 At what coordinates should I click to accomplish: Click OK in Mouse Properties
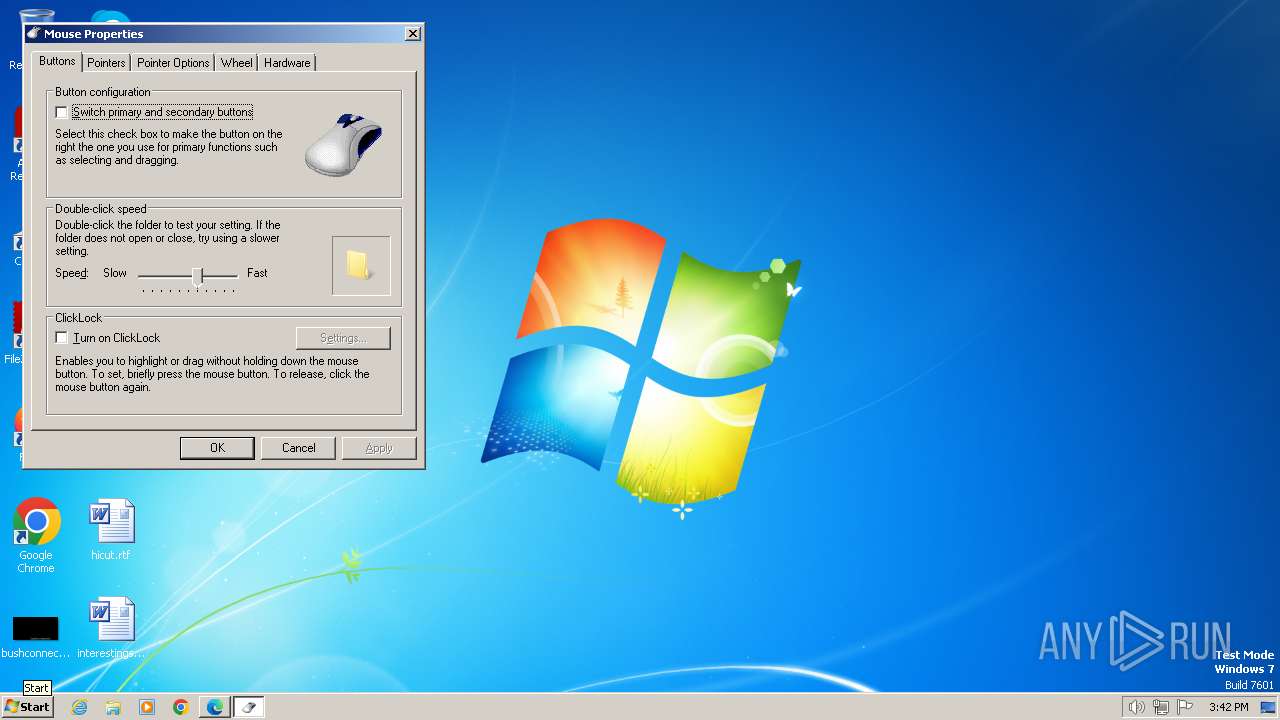[x=217, y=448]
